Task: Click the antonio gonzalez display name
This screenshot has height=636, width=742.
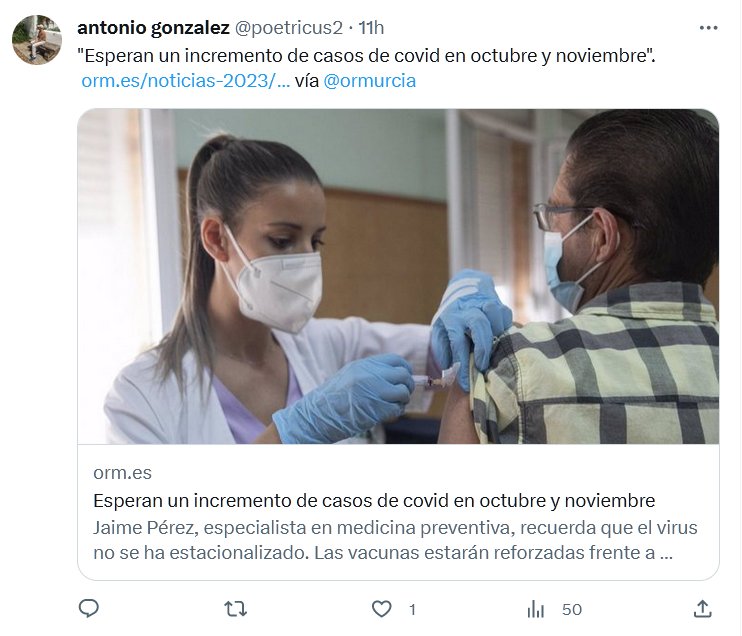Action: (153, 28)
